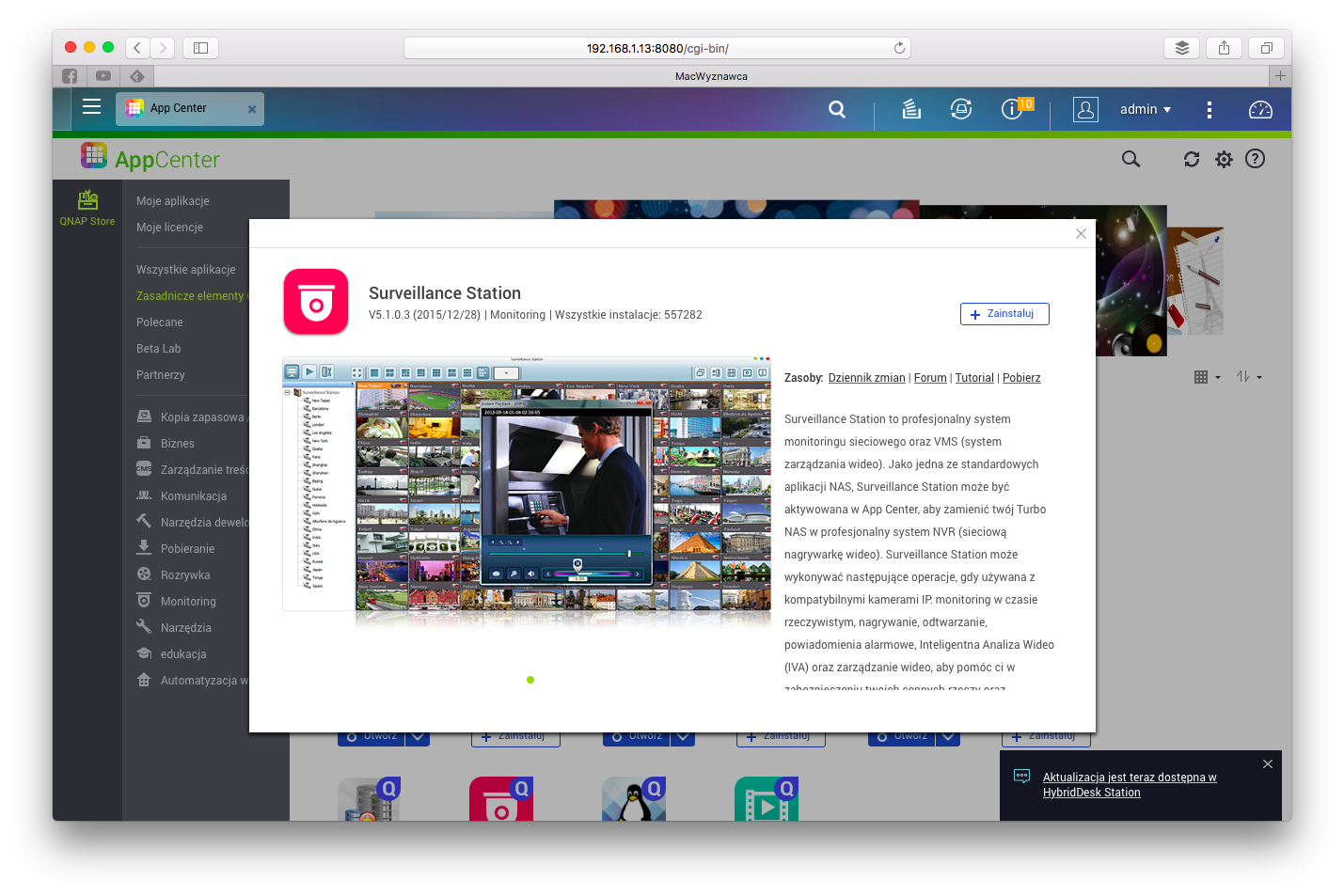This screenshot has height=896, width=1344.
Task: Dismiss the HybridDesk update notification
Action: pos(1268,764)
